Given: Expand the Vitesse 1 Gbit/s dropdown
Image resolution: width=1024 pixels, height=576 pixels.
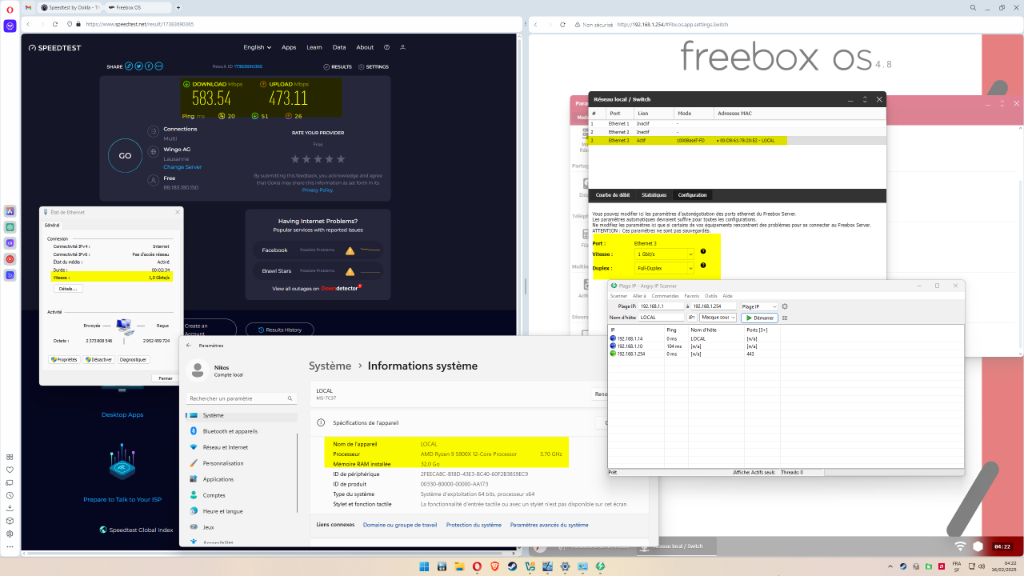Looking at the screenshot, I should pyautogui.click(x=664, y=254).
